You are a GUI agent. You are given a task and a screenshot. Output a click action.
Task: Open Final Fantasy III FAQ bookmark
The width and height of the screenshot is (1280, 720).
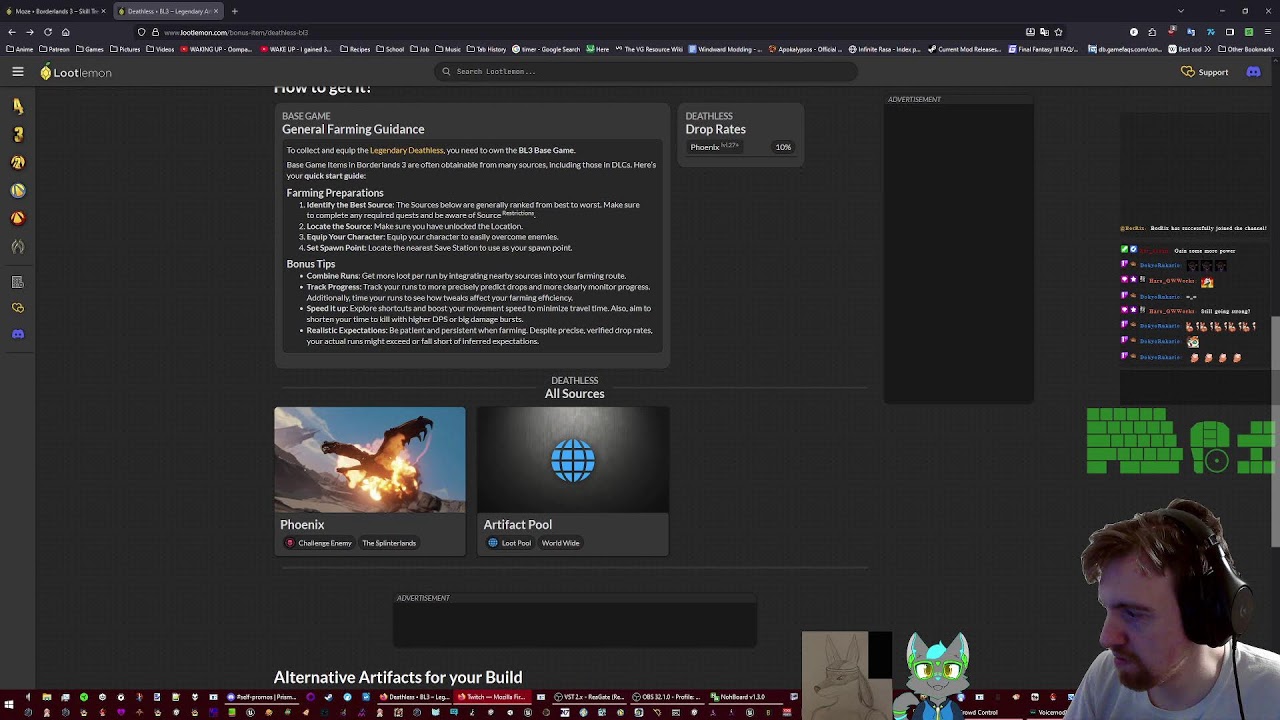tap(1043, 49)
